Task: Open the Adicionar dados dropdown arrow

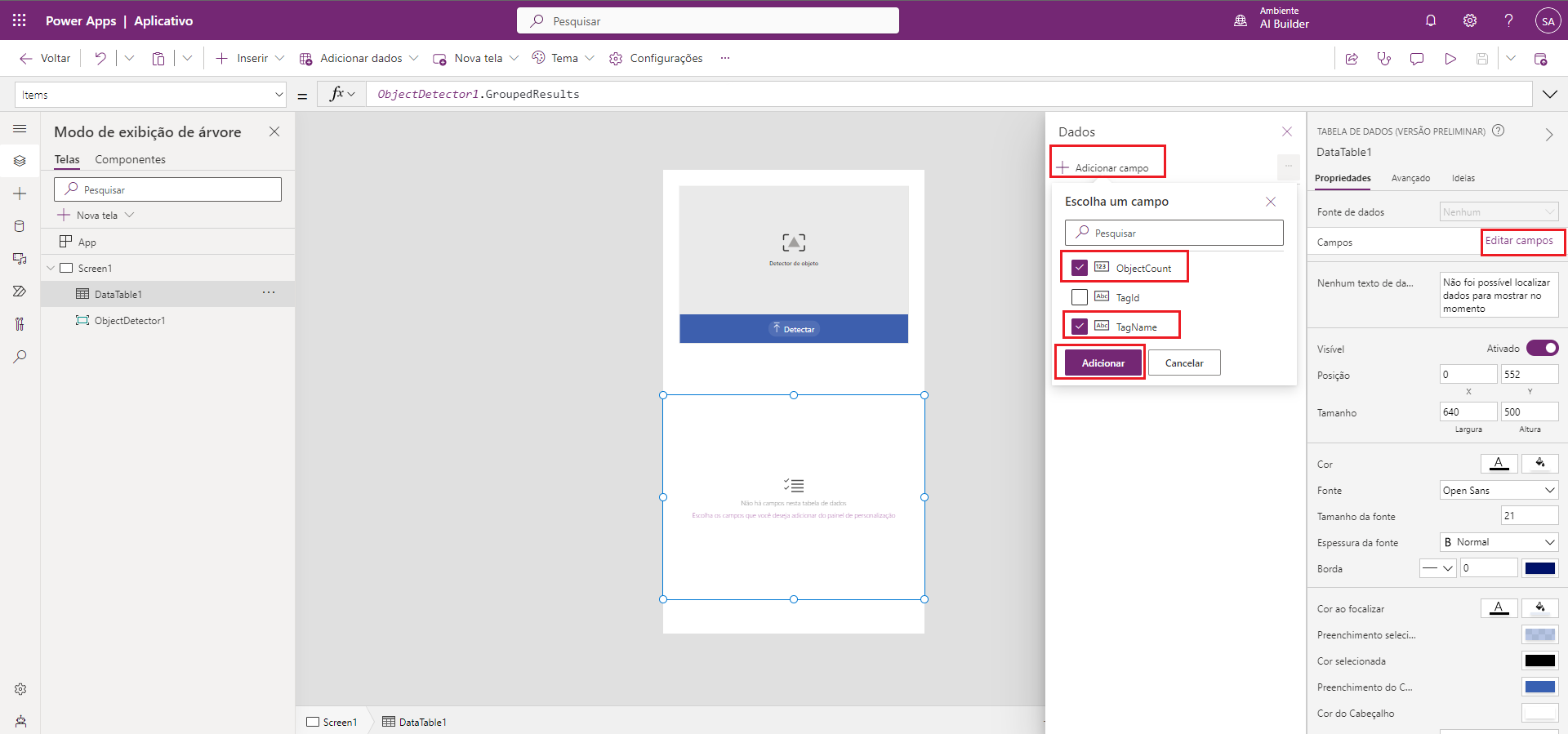Action: pos(414,58)
